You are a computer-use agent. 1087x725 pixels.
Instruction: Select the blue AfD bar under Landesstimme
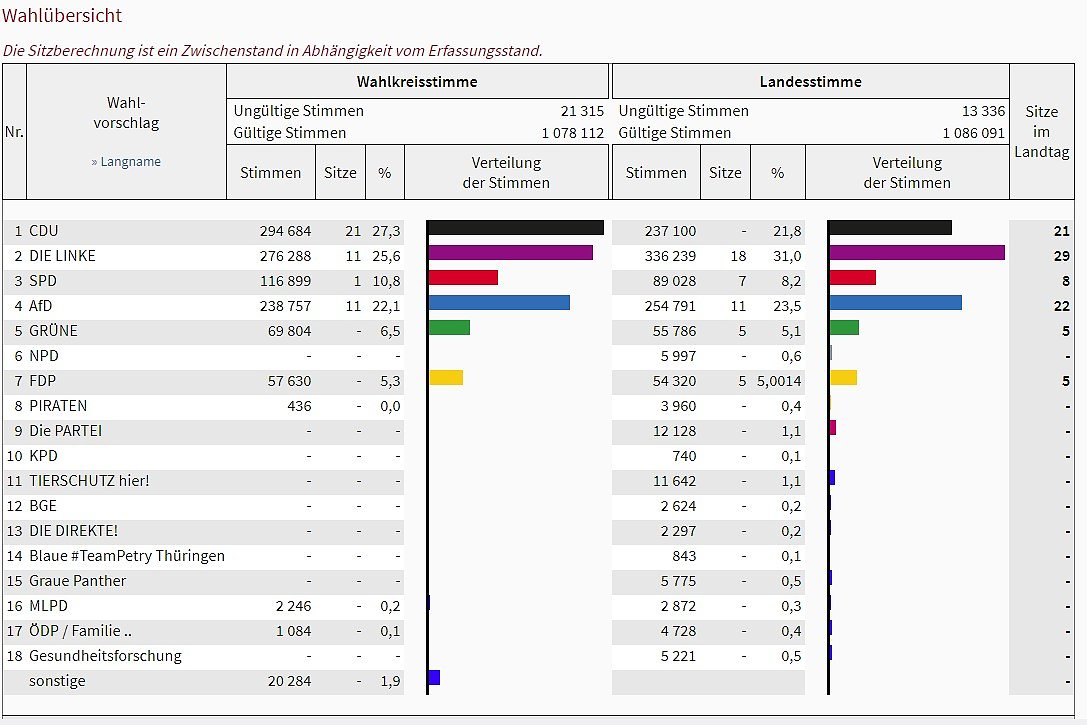point(895,303)
